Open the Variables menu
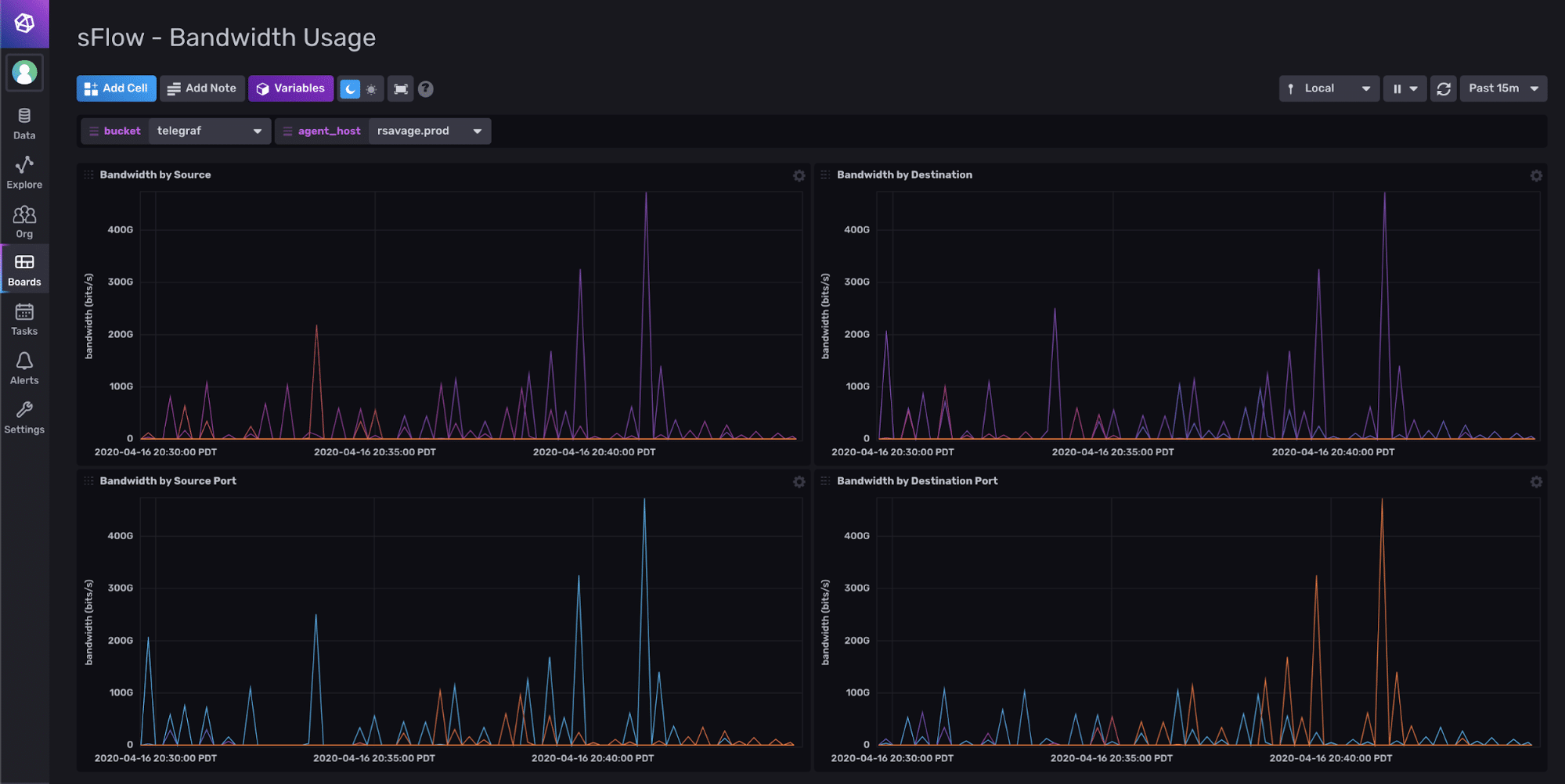This screenshot has height=784, width=1565. [290, 88]
